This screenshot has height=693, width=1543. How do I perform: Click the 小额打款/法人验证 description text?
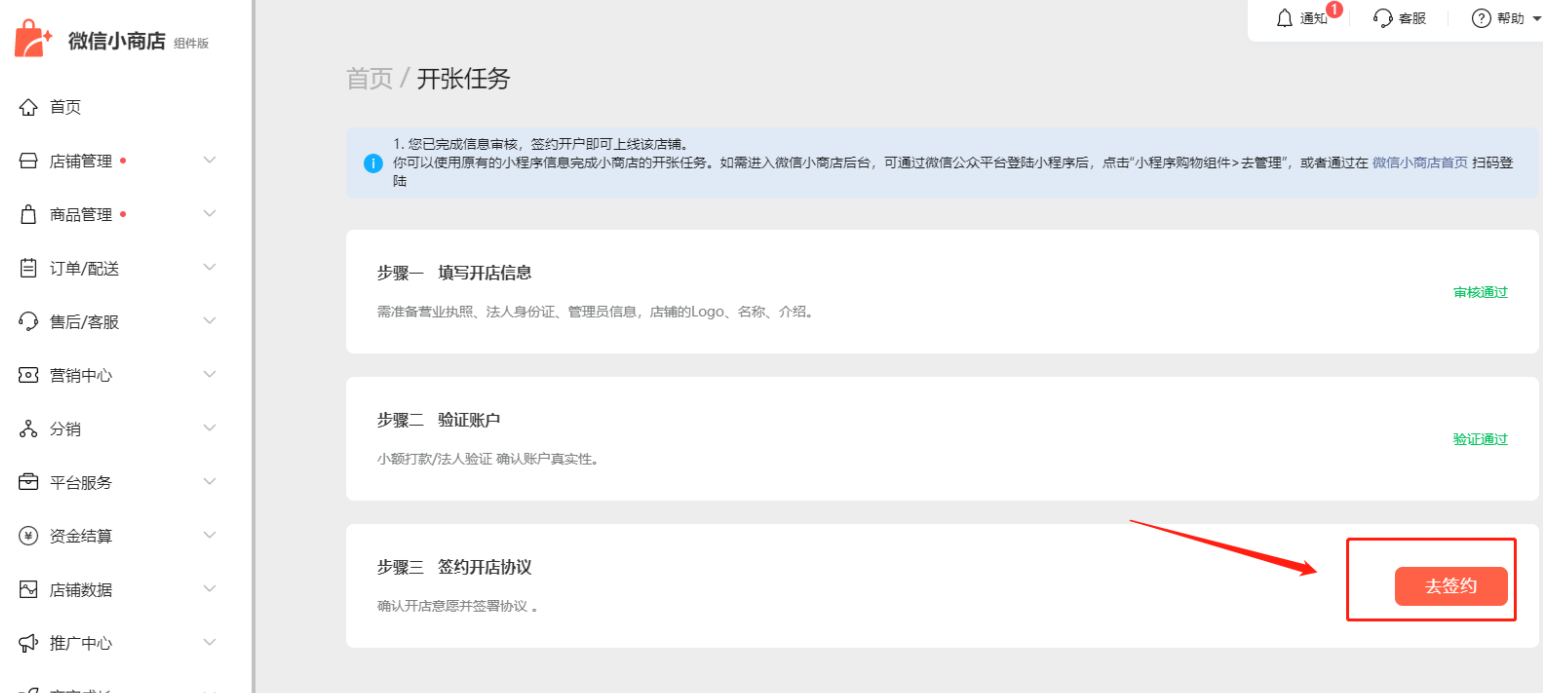[487, 459]
